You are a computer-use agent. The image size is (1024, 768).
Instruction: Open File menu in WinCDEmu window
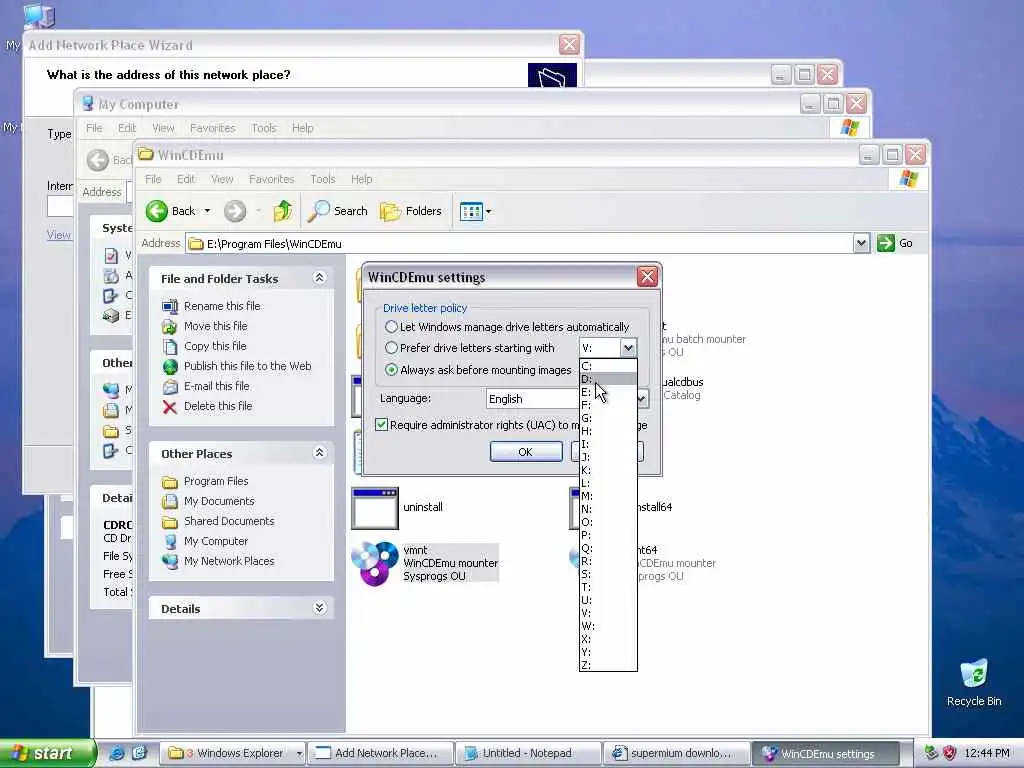pyautogui.click(x=153, y=179)
